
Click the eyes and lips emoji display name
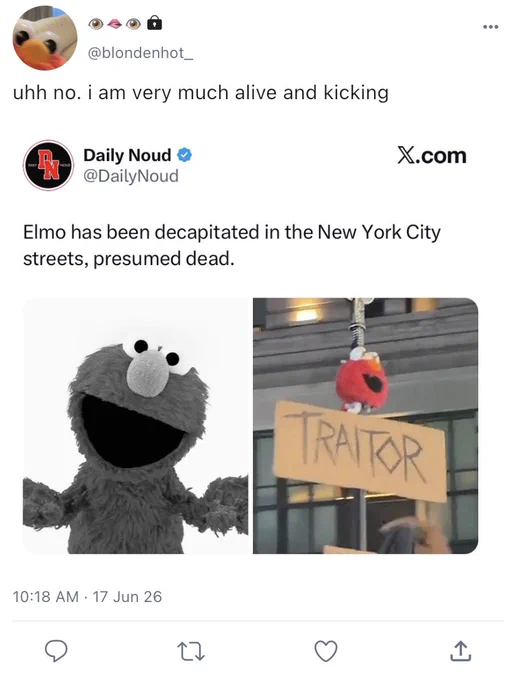coord(115,23)
